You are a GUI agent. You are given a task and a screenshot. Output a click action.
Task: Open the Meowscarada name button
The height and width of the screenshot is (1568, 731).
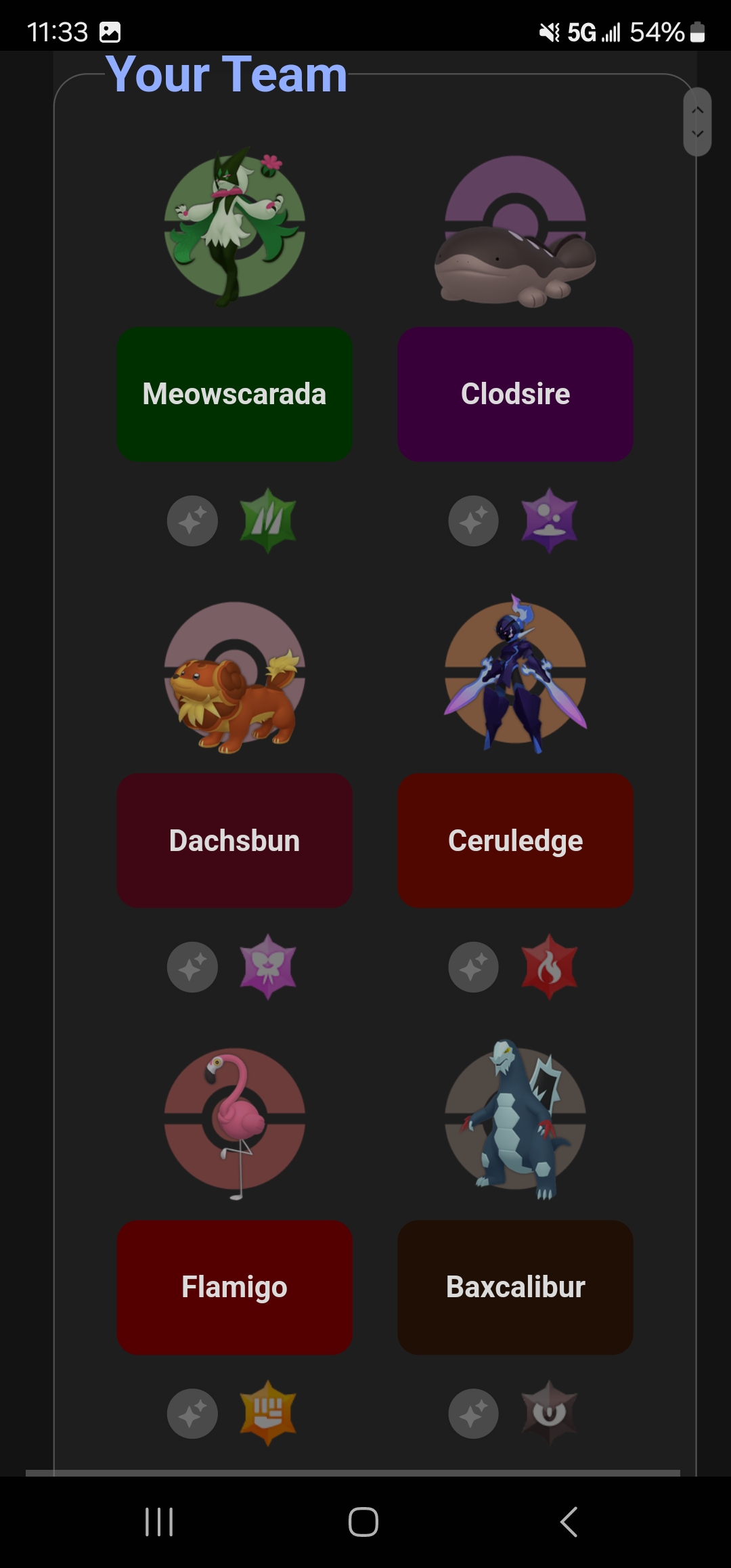coord(234,394)
